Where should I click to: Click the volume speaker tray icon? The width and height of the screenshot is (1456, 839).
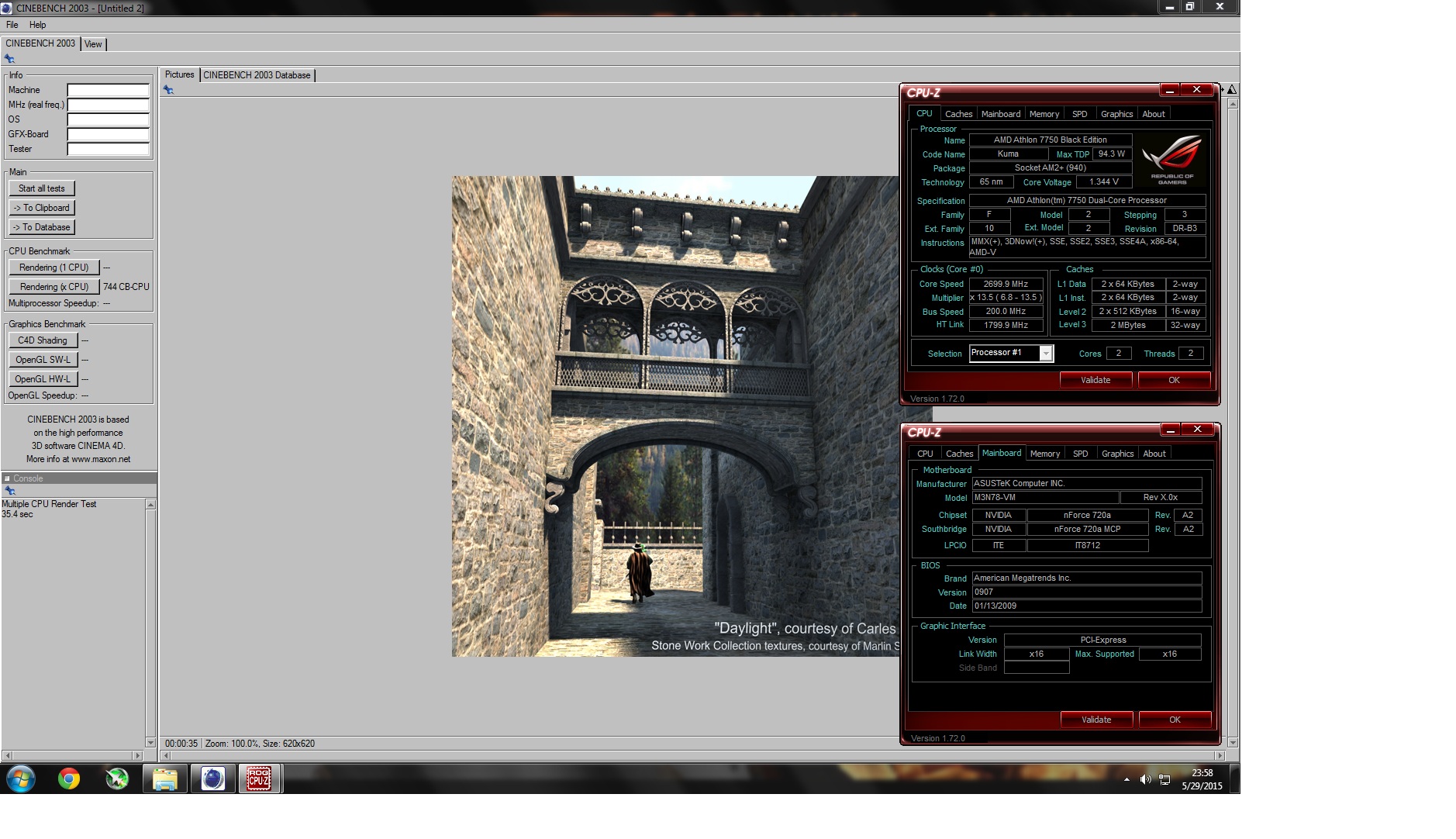[1145, 779]
